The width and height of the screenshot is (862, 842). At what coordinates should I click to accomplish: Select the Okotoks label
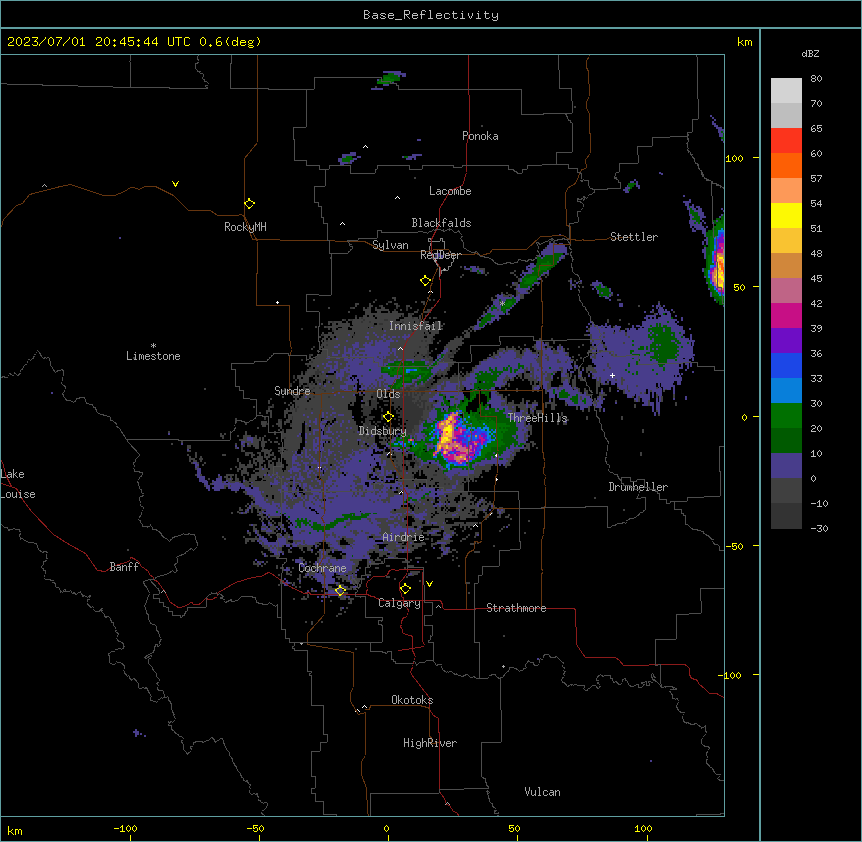[x=412, y=700]
